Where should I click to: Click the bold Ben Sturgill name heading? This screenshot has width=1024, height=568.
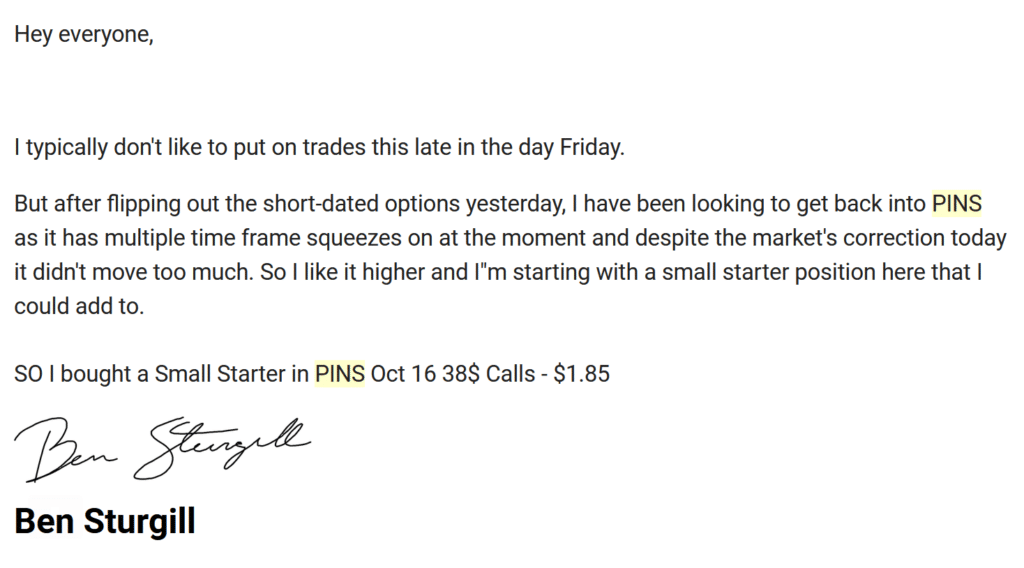(105, 522)
